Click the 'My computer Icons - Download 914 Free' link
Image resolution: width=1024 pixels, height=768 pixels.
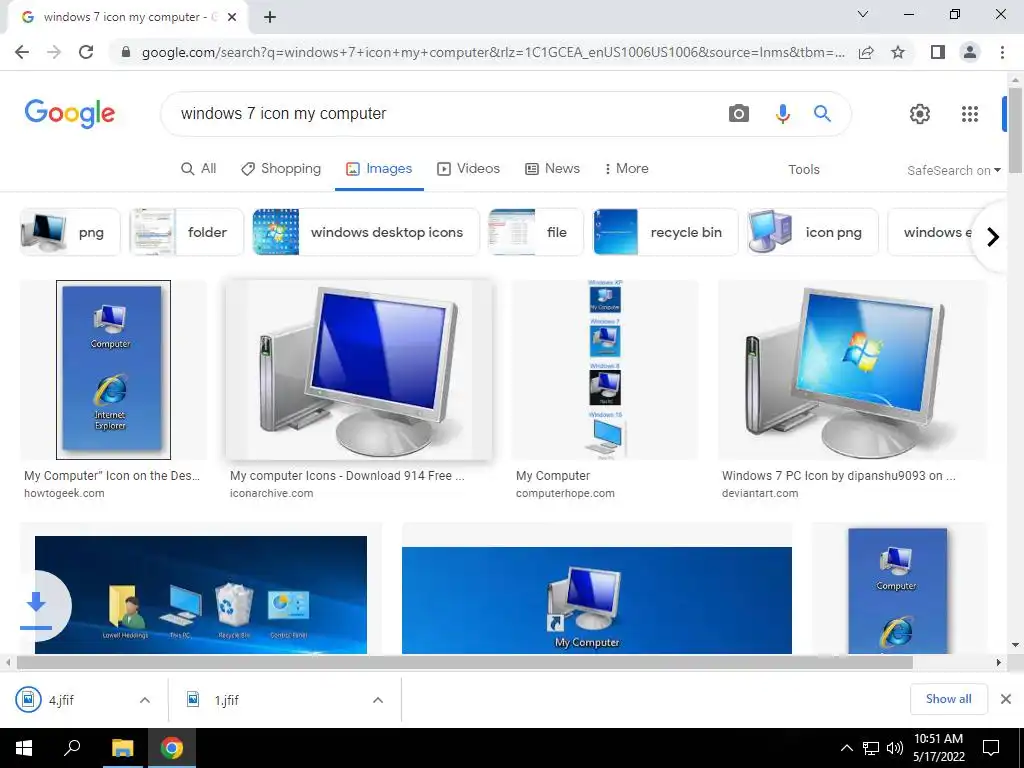click(x=347, y=476)
